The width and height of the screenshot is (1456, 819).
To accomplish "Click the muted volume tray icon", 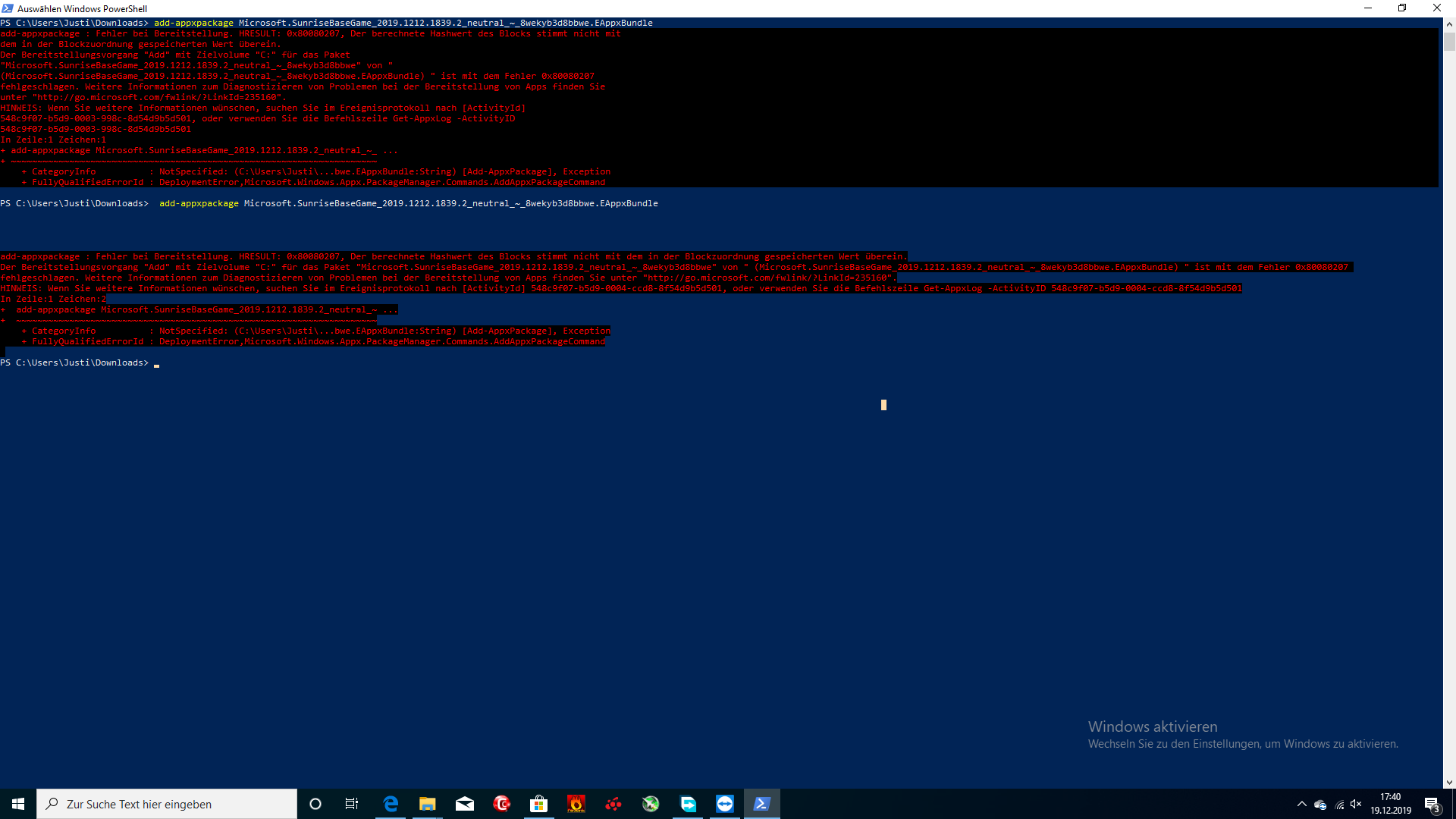I will point(1357,804).
